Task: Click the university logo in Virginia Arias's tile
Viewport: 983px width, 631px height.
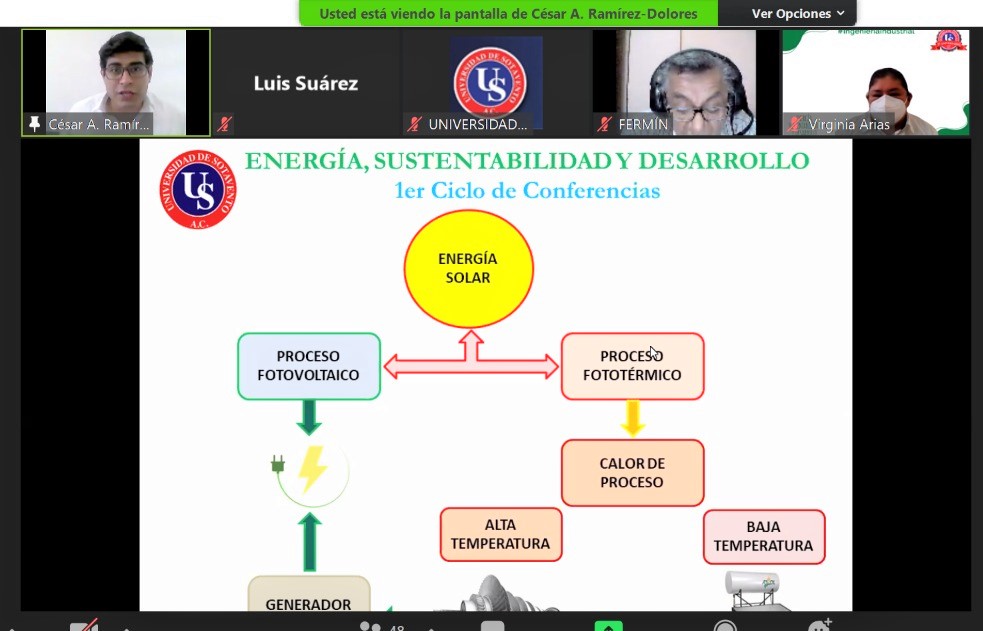Action: [x=949, y=40]
